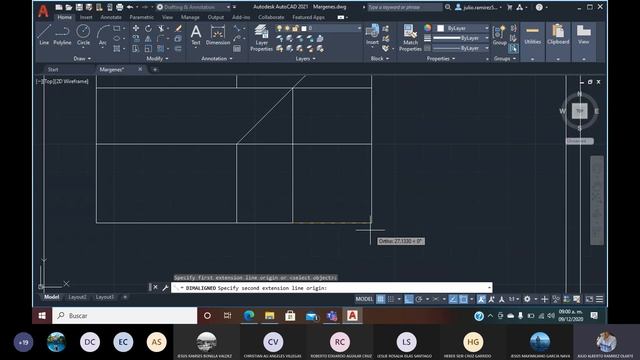640x360 pixels.
Task: Toggle object snap tracking in status bar
Action: pos(453,299)
